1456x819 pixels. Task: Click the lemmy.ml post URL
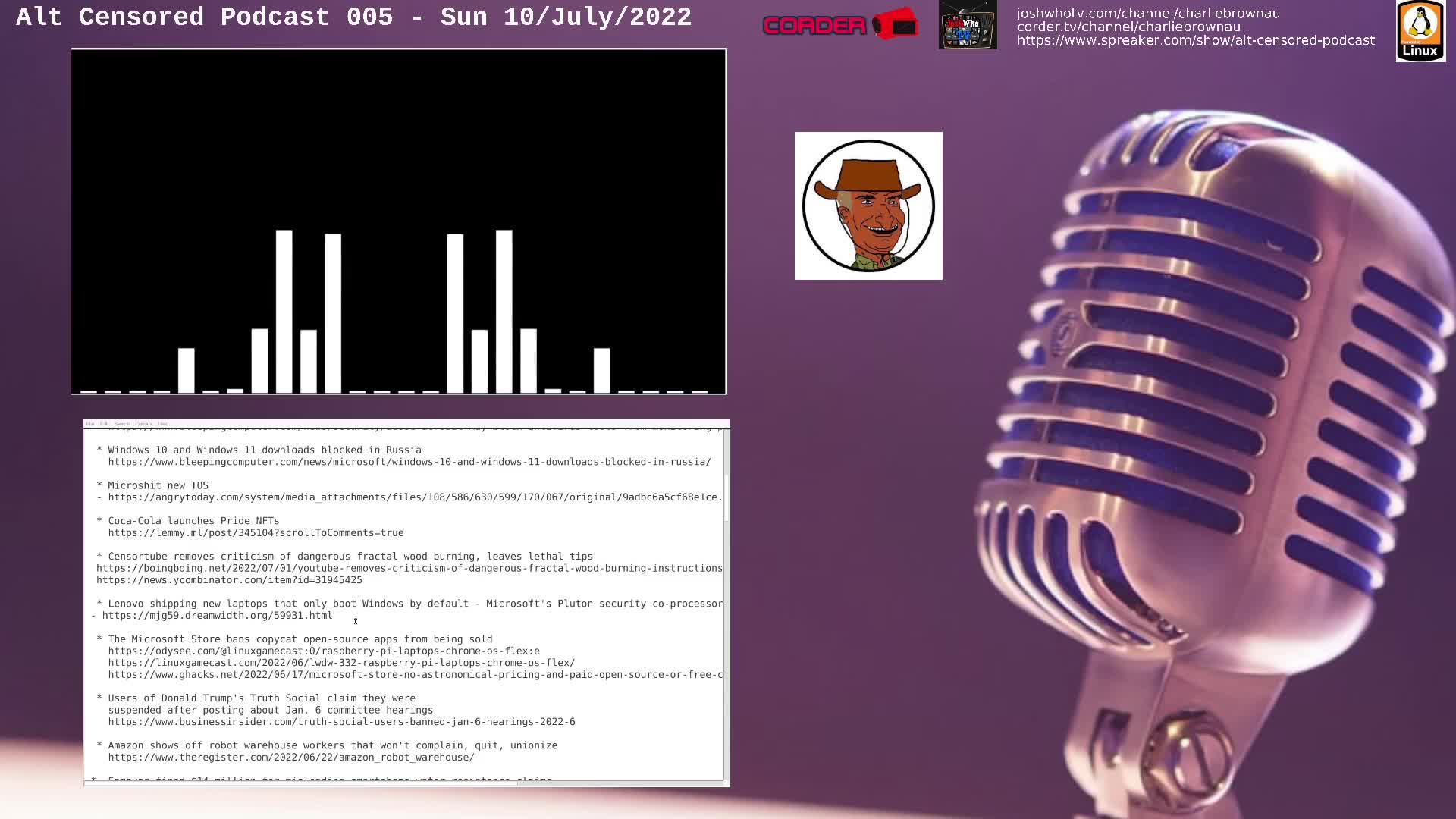(x=256, y=533)
